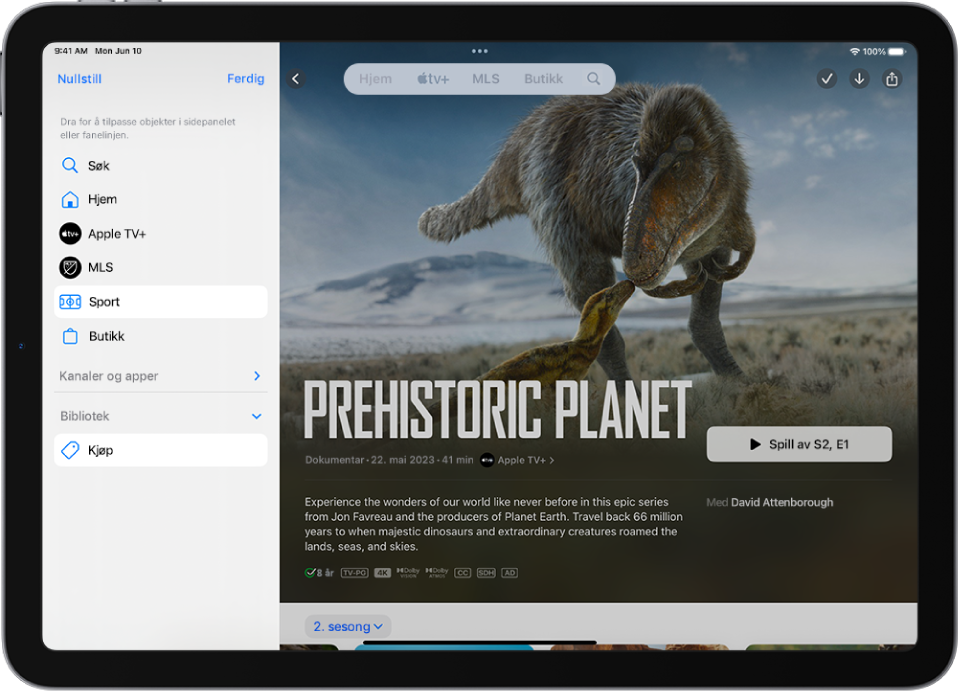Tap the CC closed captions badge
The width and height of the screenshot is (963, 694).
pyautogui.click(x=462, y=574)
